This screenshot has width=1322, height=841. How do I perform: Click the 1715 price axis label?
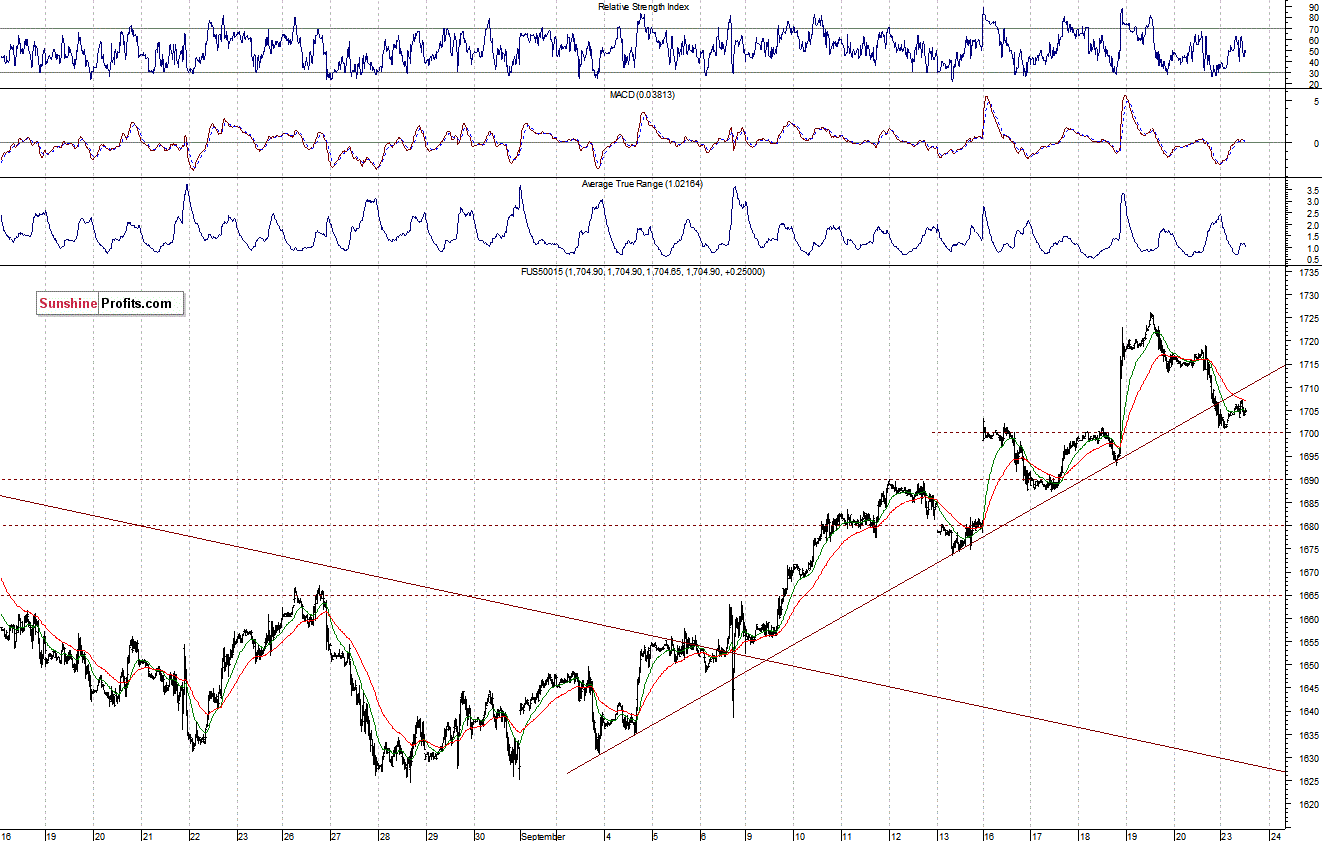(1307, 365)
